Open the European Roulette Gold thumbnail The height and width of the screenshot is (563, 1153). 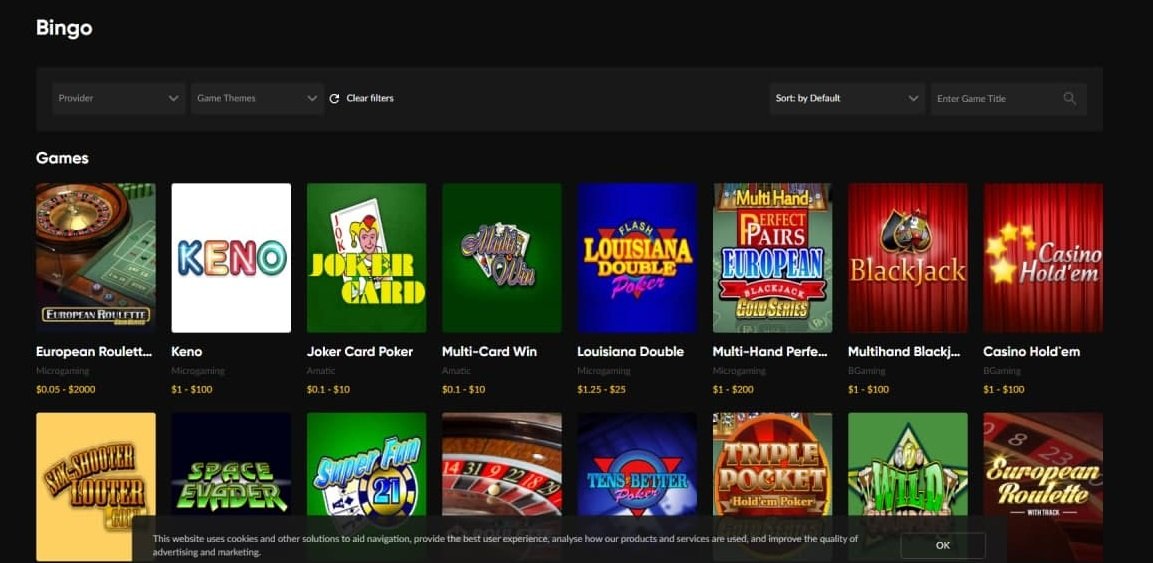(96, 258)
